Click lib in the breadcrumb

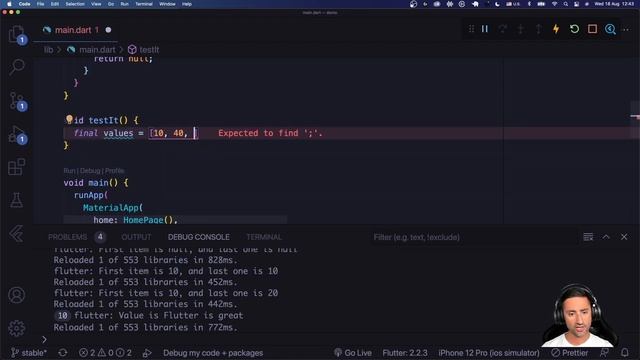pyautogui.click(x=48, y=50)
